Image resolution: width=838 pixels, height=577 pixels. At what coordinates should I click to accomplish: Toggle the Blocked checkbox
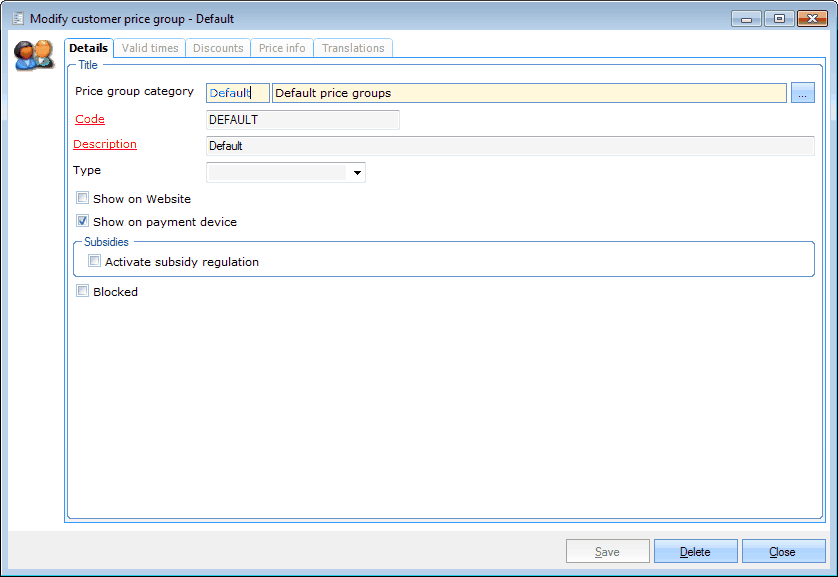[83, 291]
